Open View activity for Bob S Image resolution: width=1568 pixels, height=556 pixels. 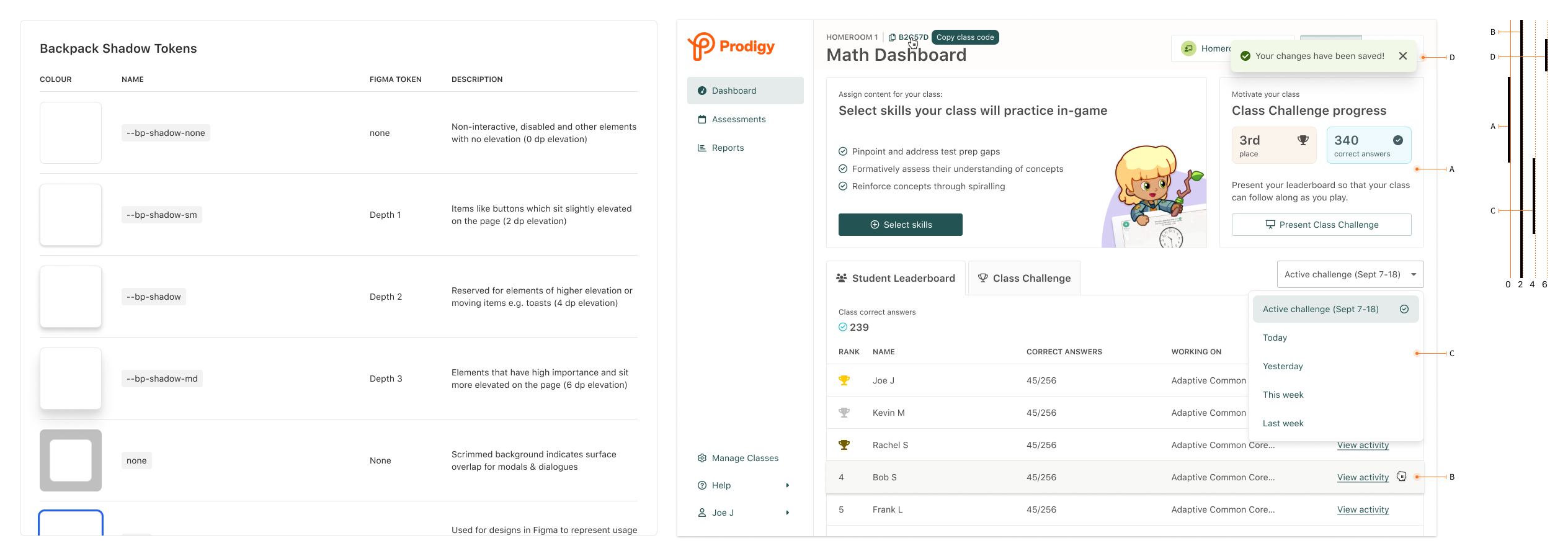[x=1363, y=477]
